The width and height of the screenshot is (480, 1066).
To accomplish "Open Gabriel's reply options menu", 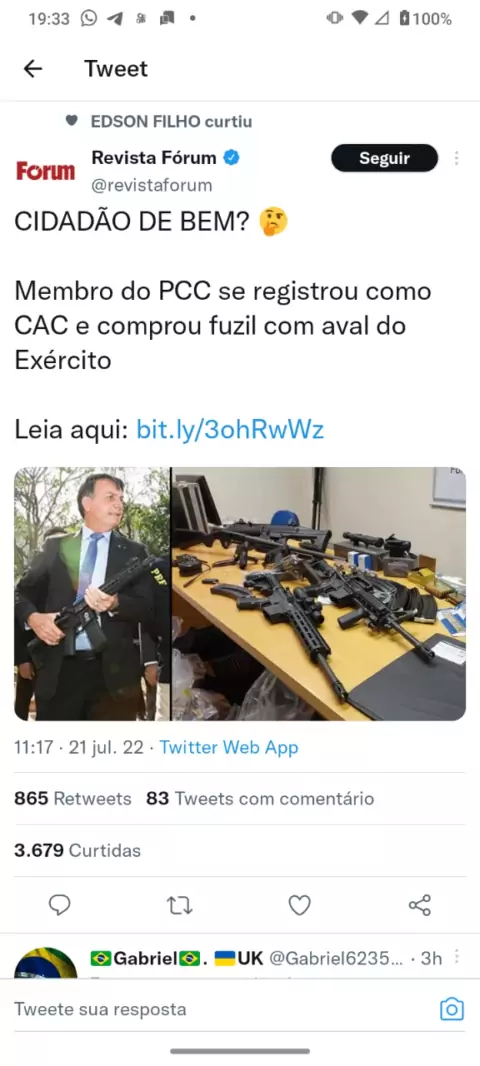I will tap(456, 957).
